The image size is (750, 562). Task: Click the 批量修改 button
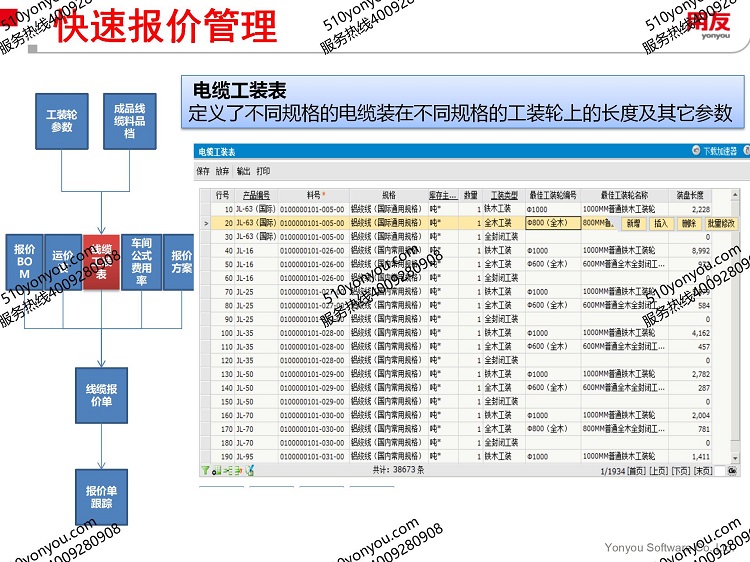pos(721,223)
